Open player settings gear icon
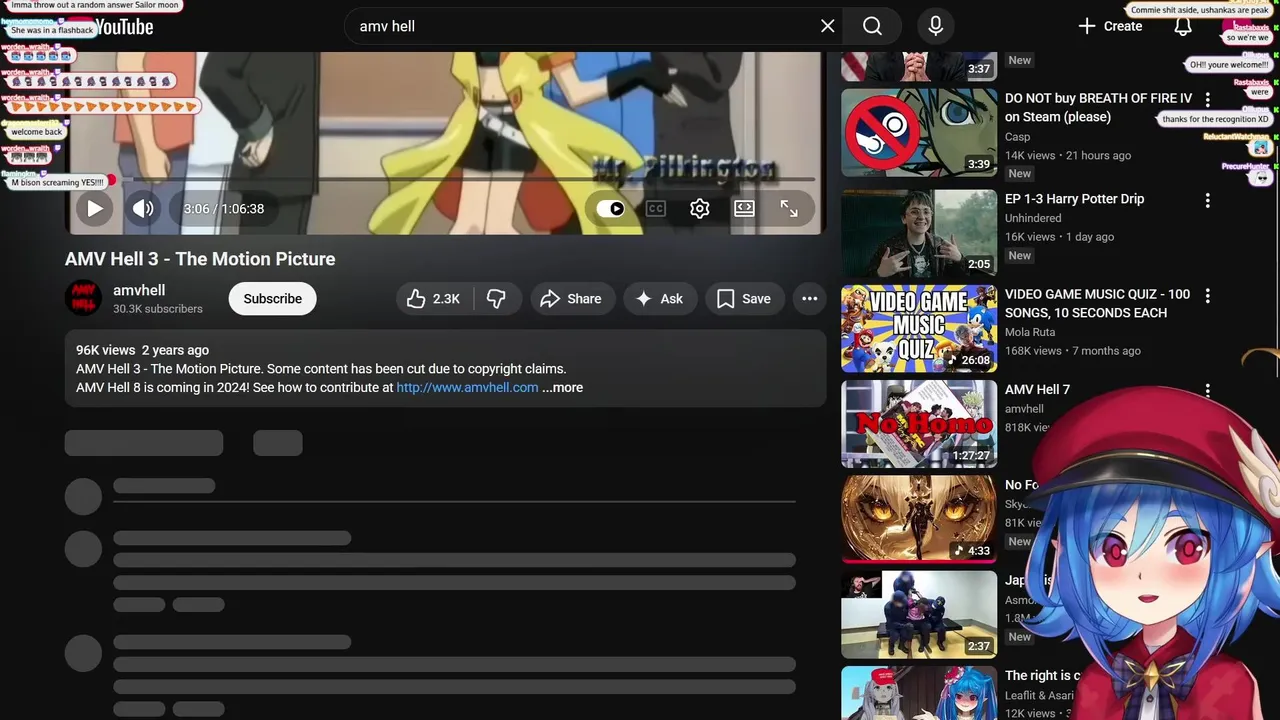The image size is (1280, 720). point(700,208)
